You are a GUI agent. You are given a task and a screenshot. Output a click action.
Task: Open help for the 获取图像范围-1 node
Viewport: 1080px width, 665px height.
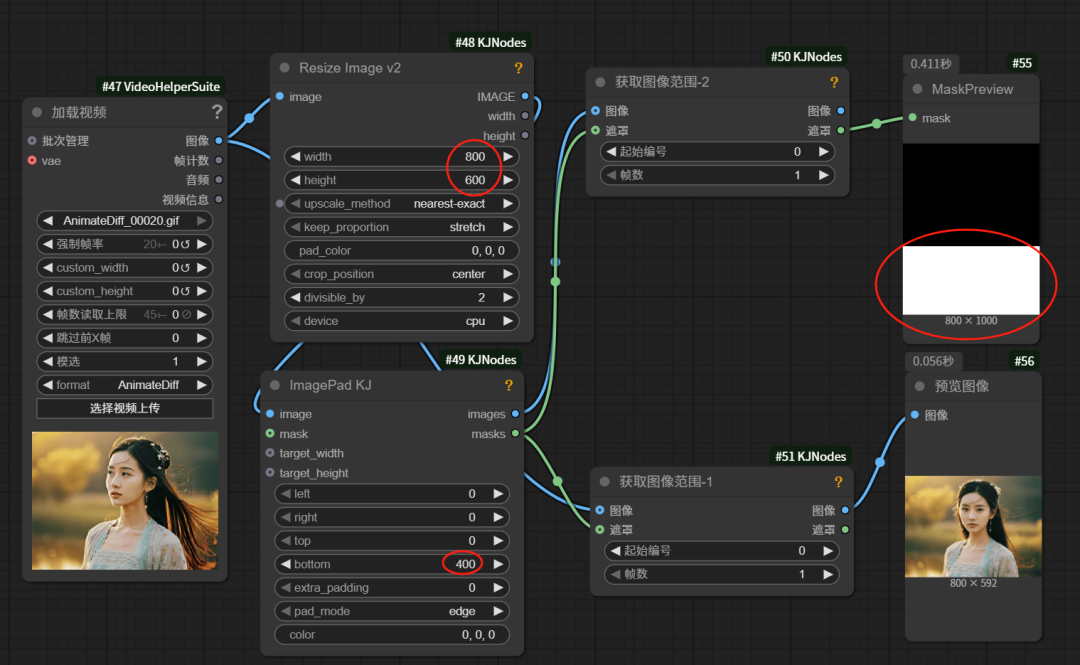tap(839, 482)
